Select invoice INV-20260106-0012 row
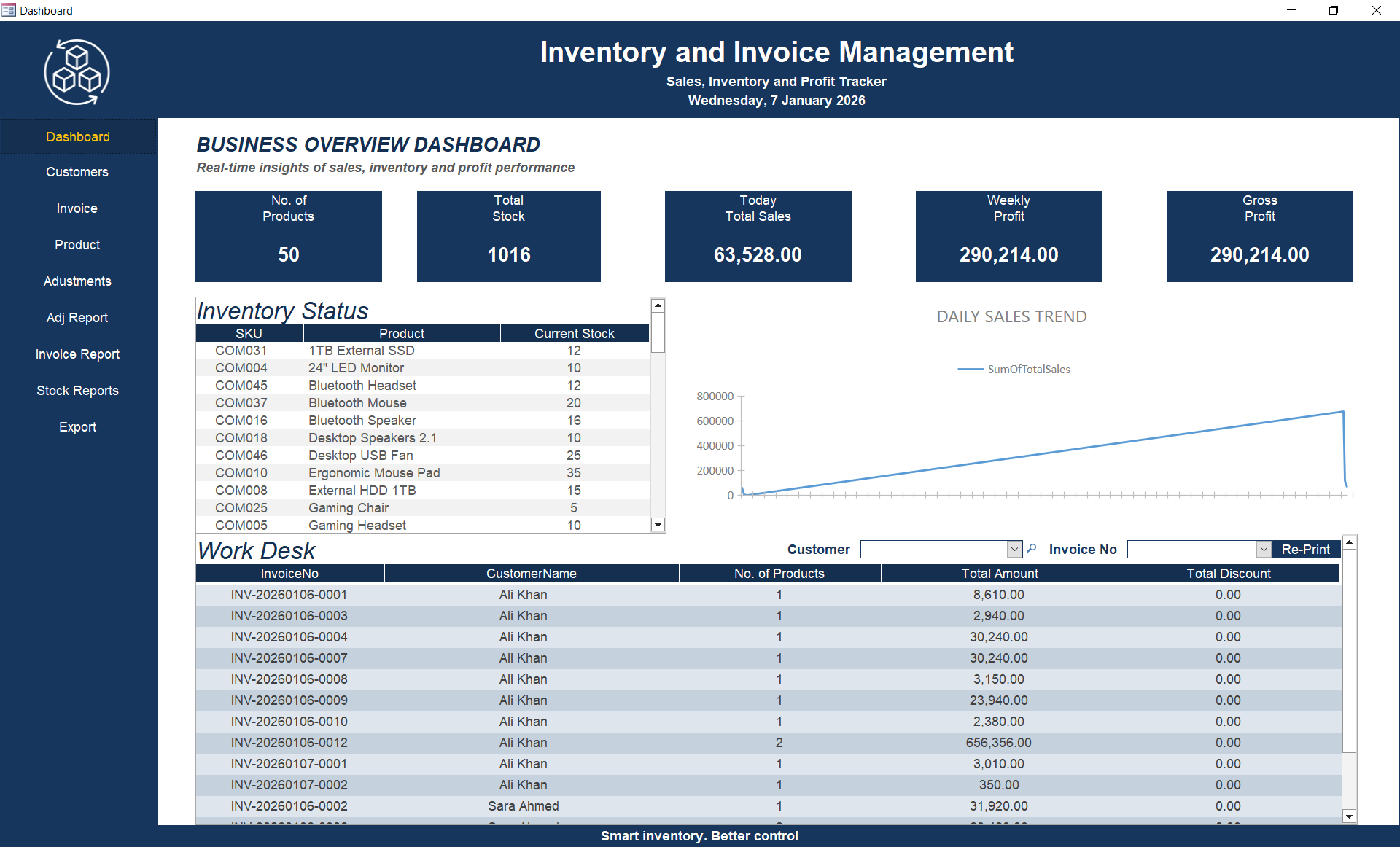1400x847 pixels. [769, 743]
